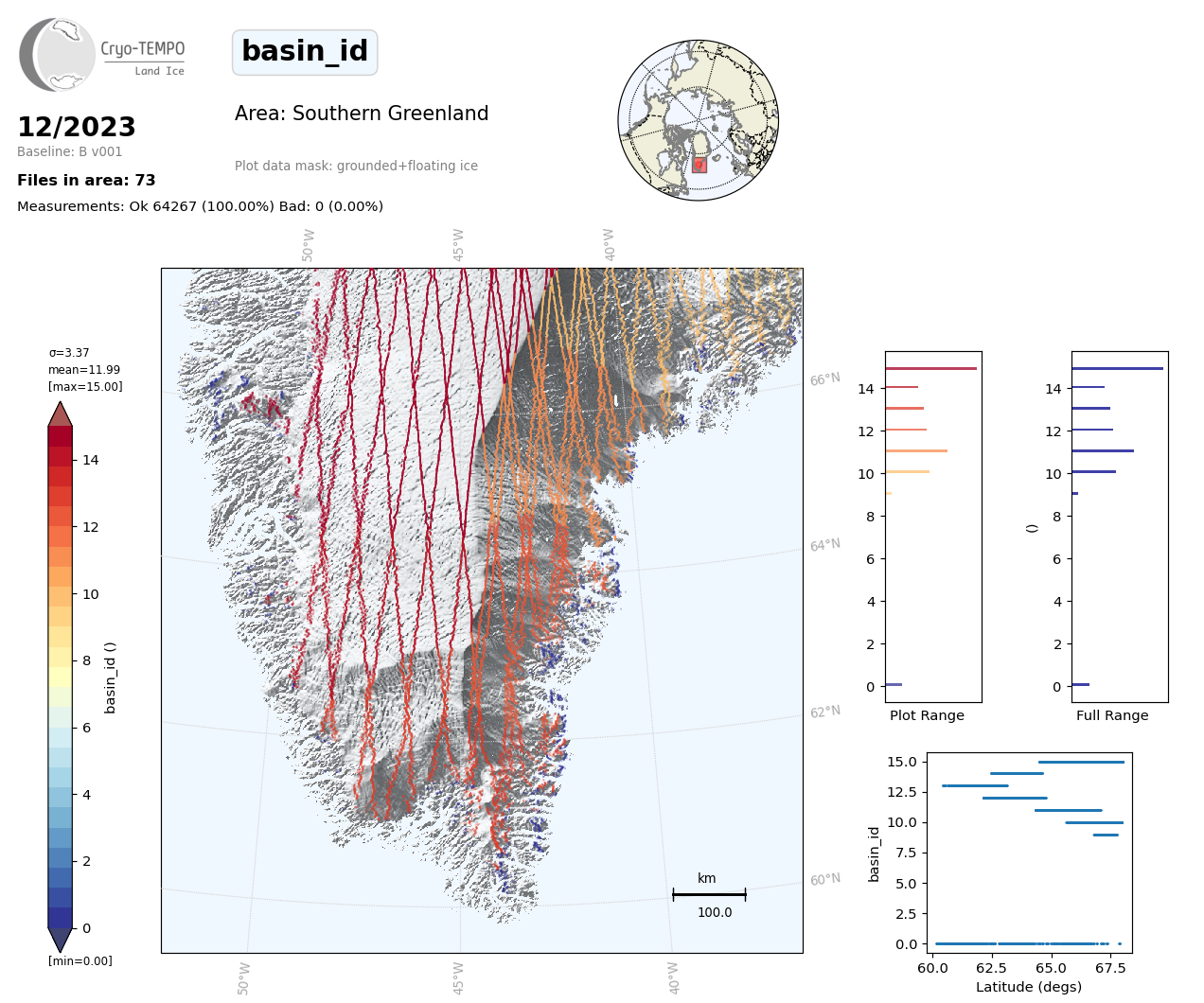Click the basin_id title box
Image resolution: width=1204 pixels, height=1003 pixels.
coord(305,52)
